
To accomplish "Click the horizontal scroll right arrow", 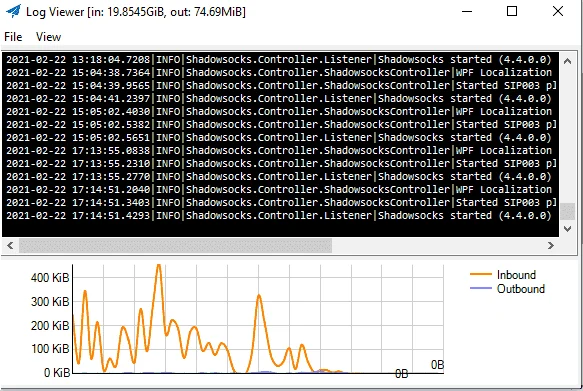I will [x=551, y=245].
